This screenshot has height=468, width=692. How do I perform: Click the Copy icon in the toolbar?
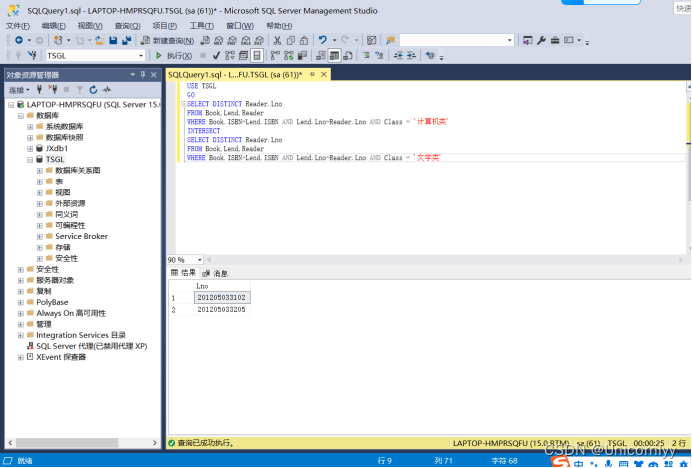click(291, 41)
